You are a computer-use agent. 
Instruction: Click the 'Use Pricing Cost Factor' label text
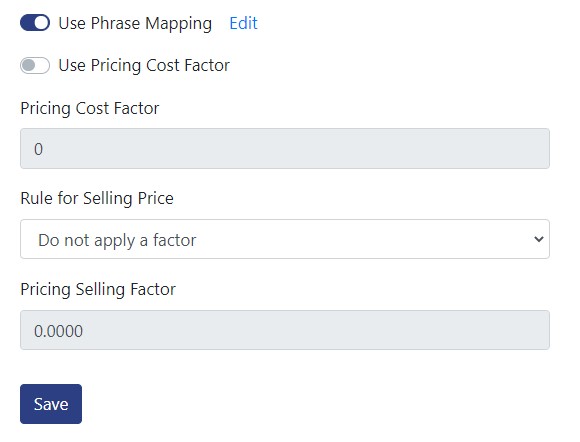[x=144, y=65]
